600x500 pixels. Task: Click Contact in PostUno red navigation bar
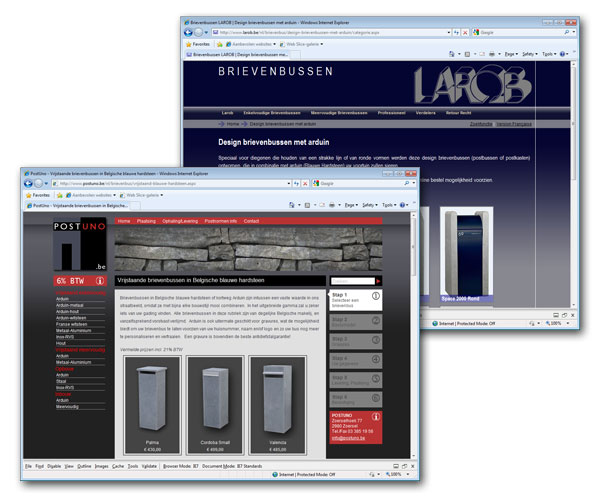[251, 221]
